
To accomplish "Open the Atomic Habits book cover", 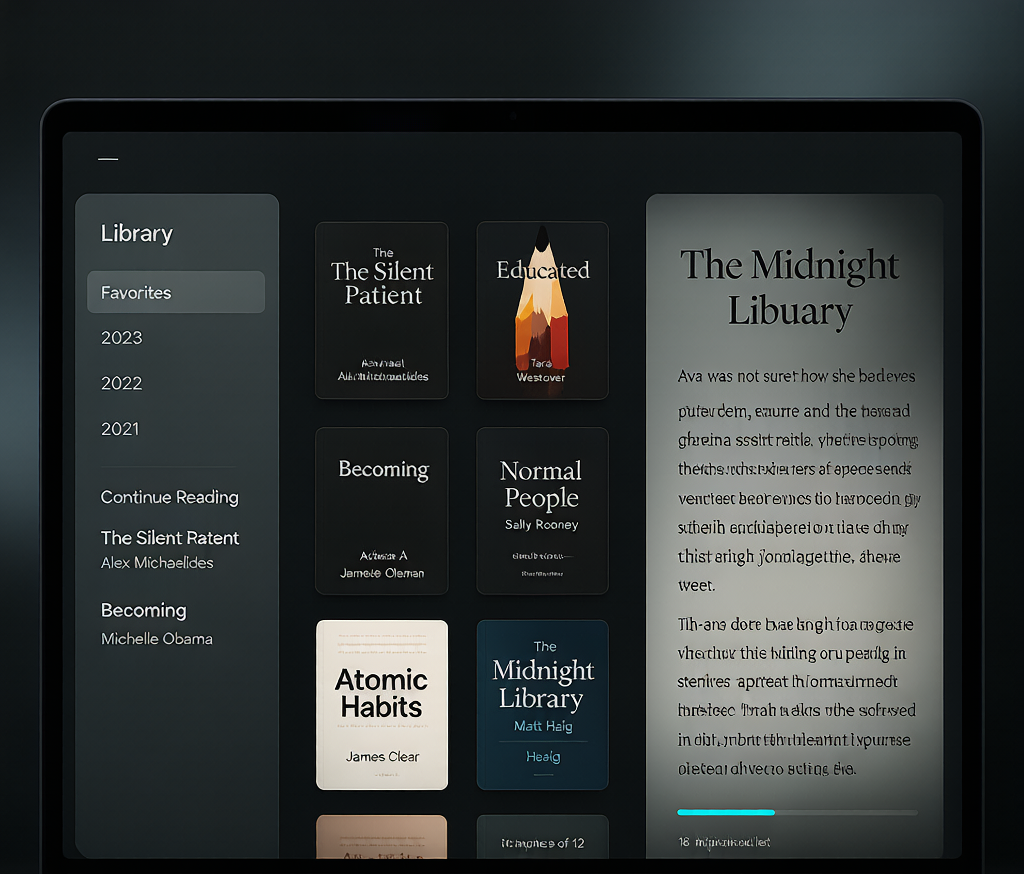I will point(382,705).
